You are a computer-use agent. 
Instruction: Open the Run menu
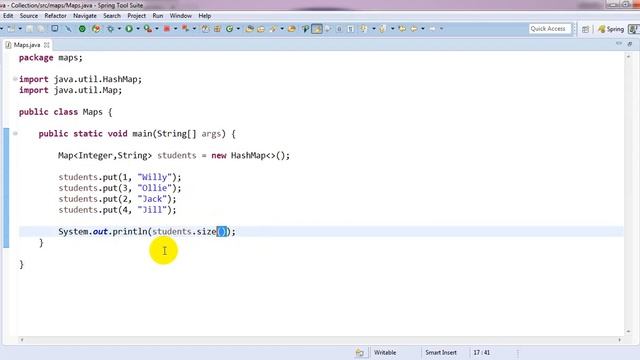click(x=158, y=16)
